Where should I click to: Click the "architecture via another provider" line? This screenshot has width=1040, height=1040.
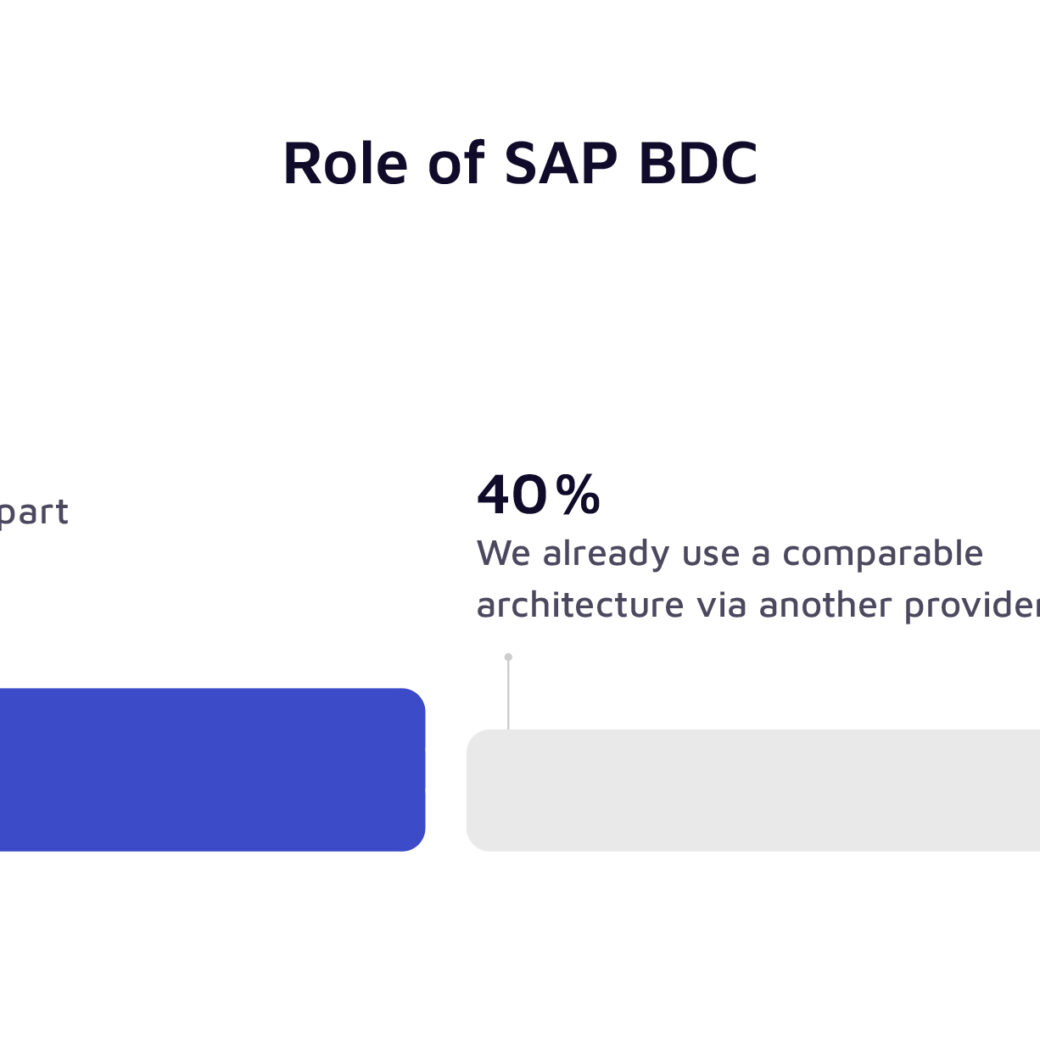pyautogui.click(x=757, y=605)
